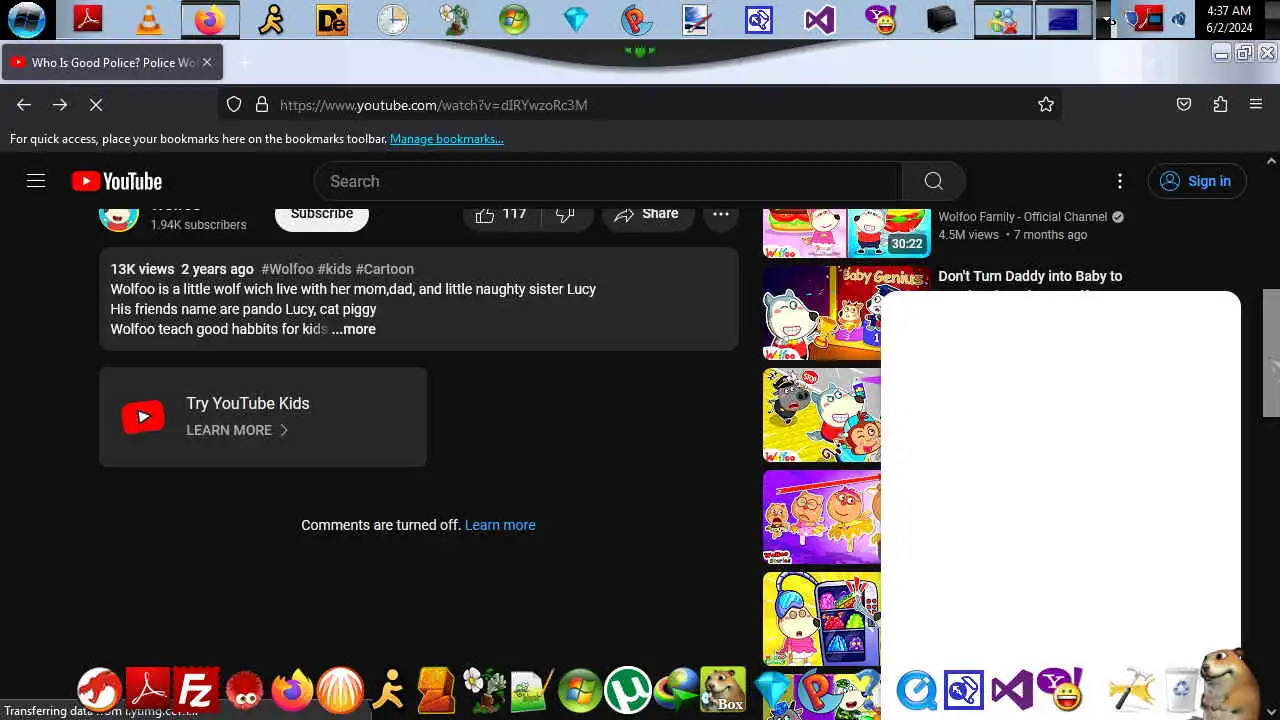This screenshot has height=720, width=1280.
Task: Open Firefox from the bottom dock
Action: pyautogui.click(x=292, y=691)
